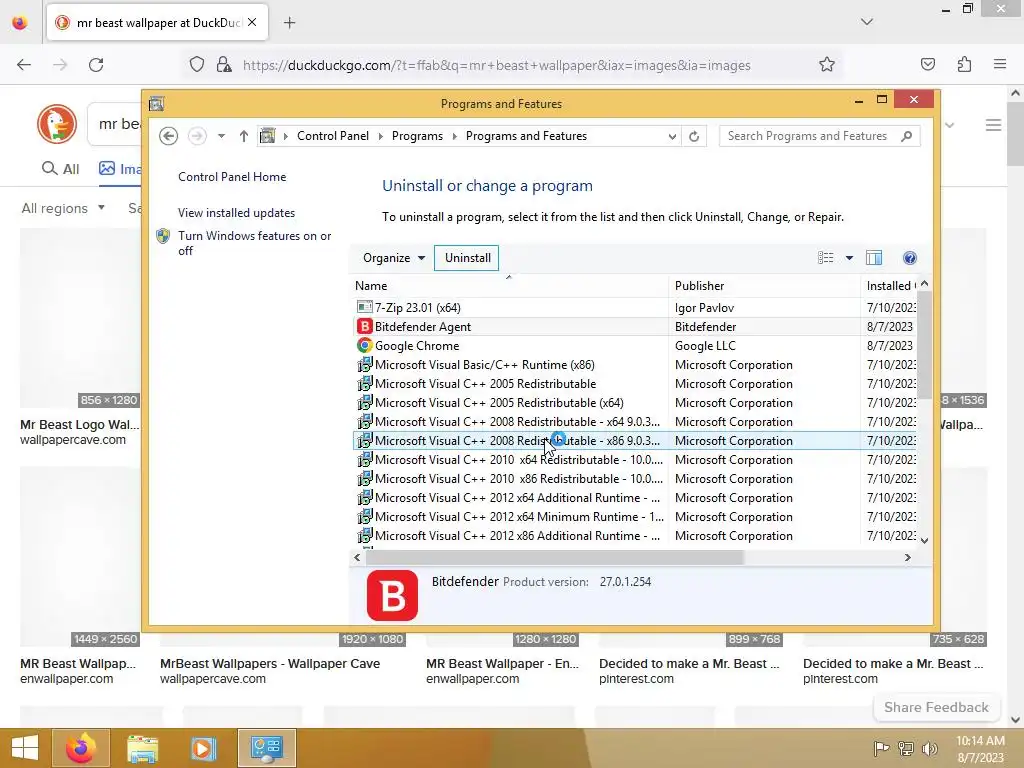1024x768 pixels.
Task: Go back in Firefox with the back arrow
Action: [x=24, y=65]
